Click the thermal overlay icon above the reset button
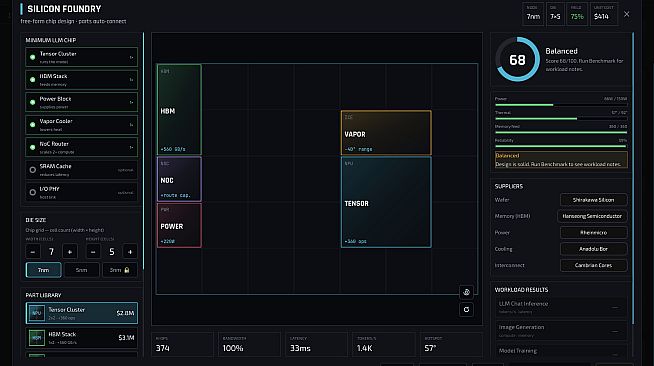This screenshot has width=654, height=366. pos(466,292)
